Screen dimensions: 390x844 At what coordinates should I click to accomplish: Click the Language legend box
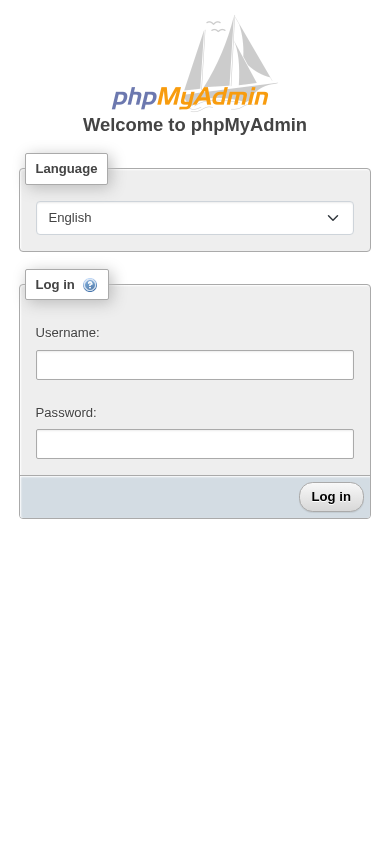tap(67, 169)
